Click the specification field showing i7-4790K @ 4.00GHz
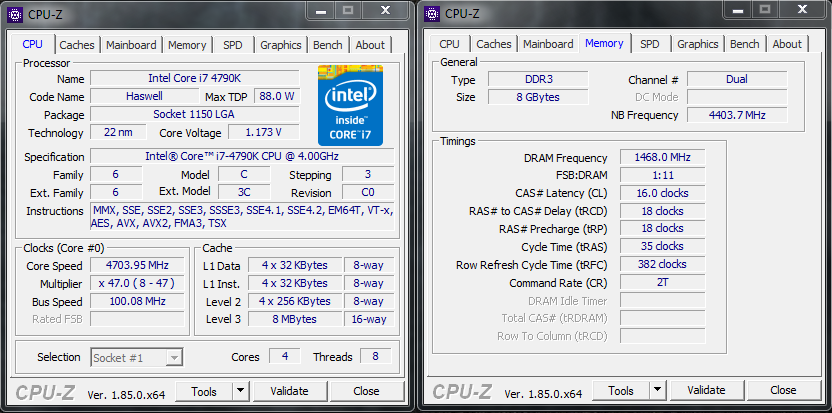 [242, 157]
